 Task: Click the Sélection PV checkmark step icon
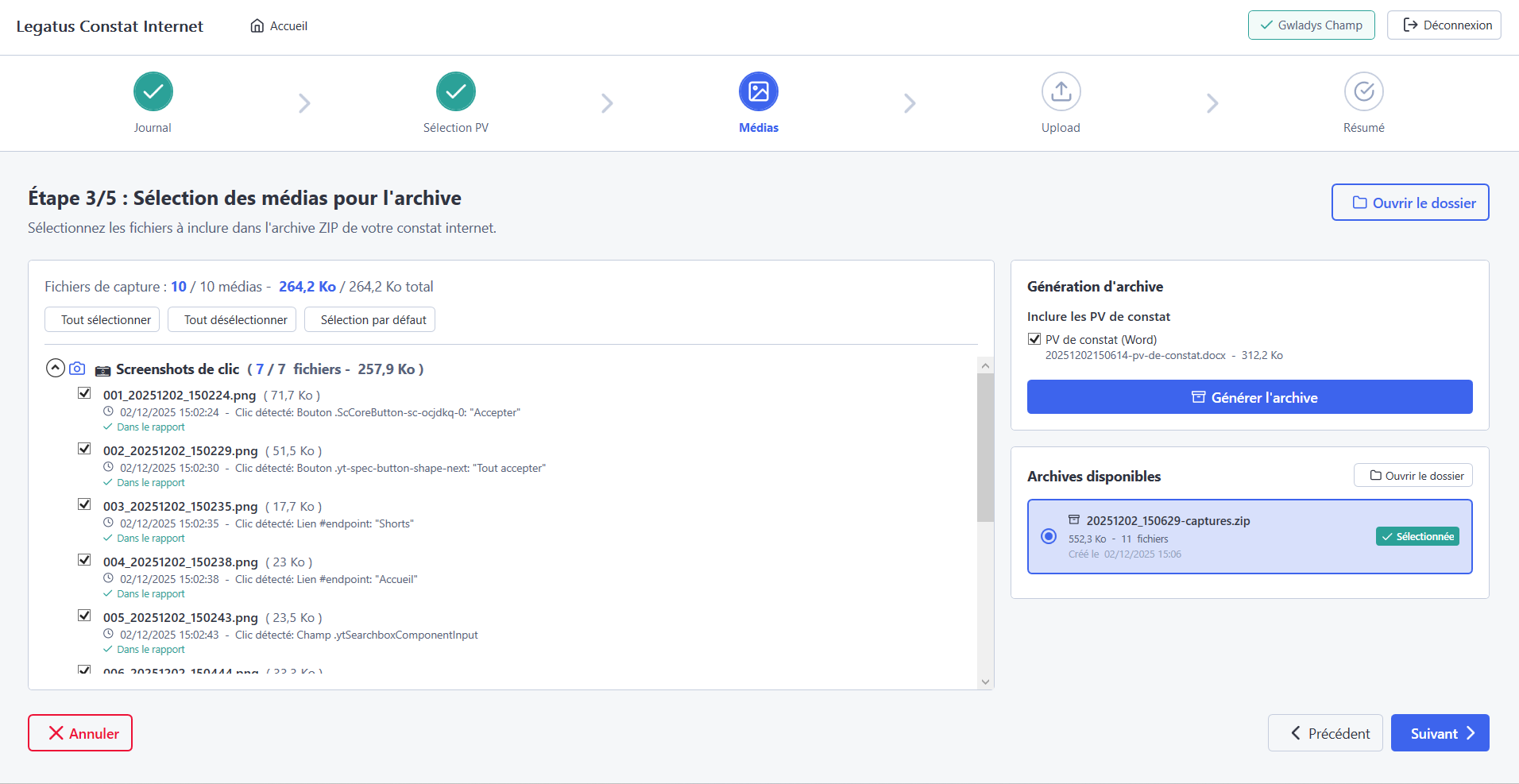[455, 91]
